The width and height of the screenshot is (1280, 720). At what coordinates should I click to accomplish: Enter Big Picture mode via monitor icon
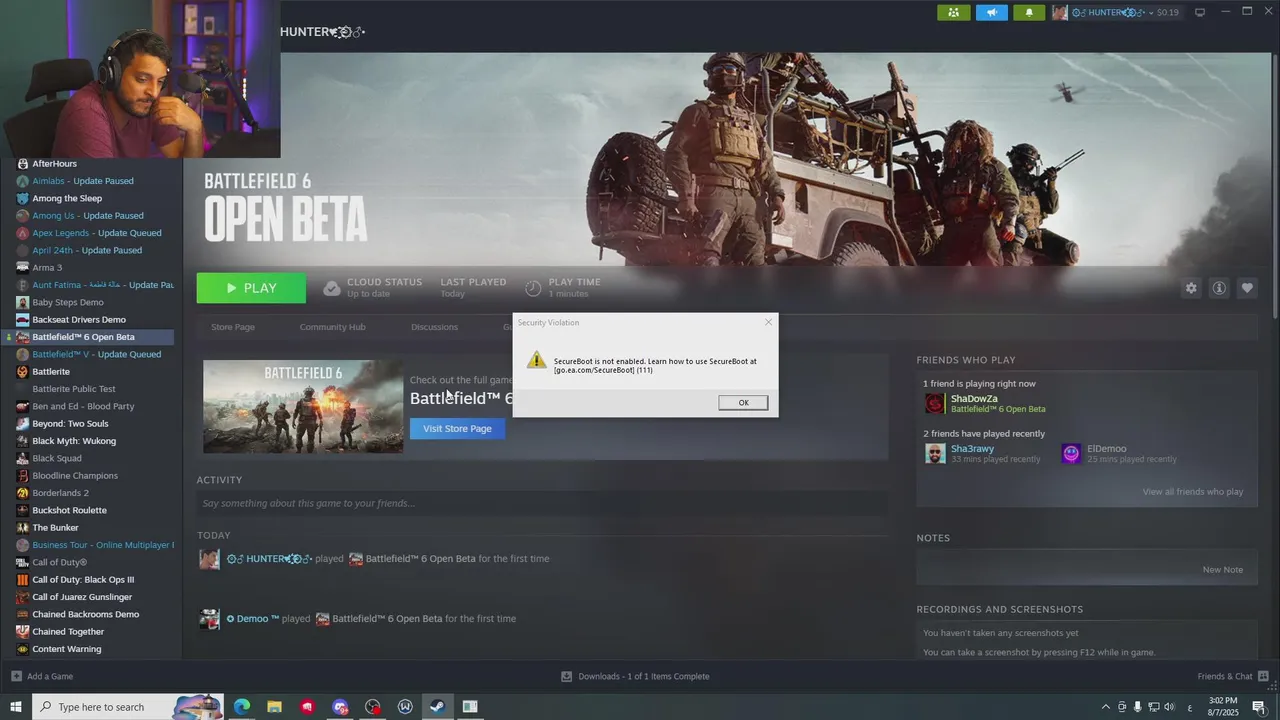click(x=1200, y=12)
